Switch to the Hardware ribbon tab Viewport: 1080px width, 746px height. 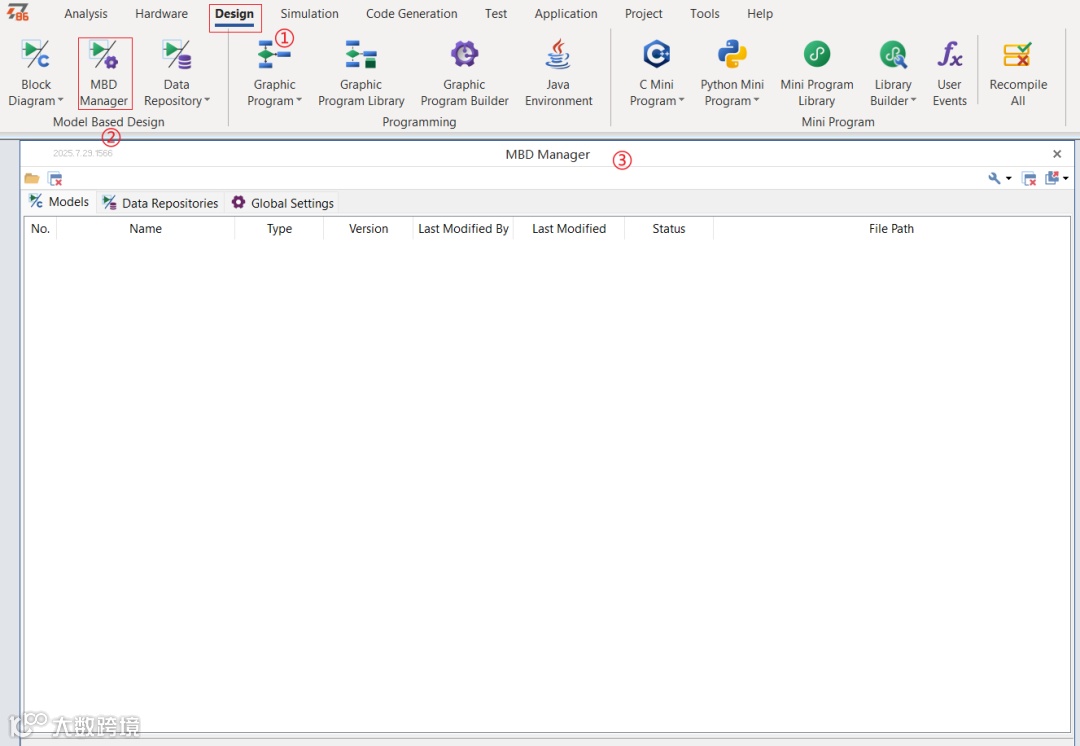click(x=161, y=14)
